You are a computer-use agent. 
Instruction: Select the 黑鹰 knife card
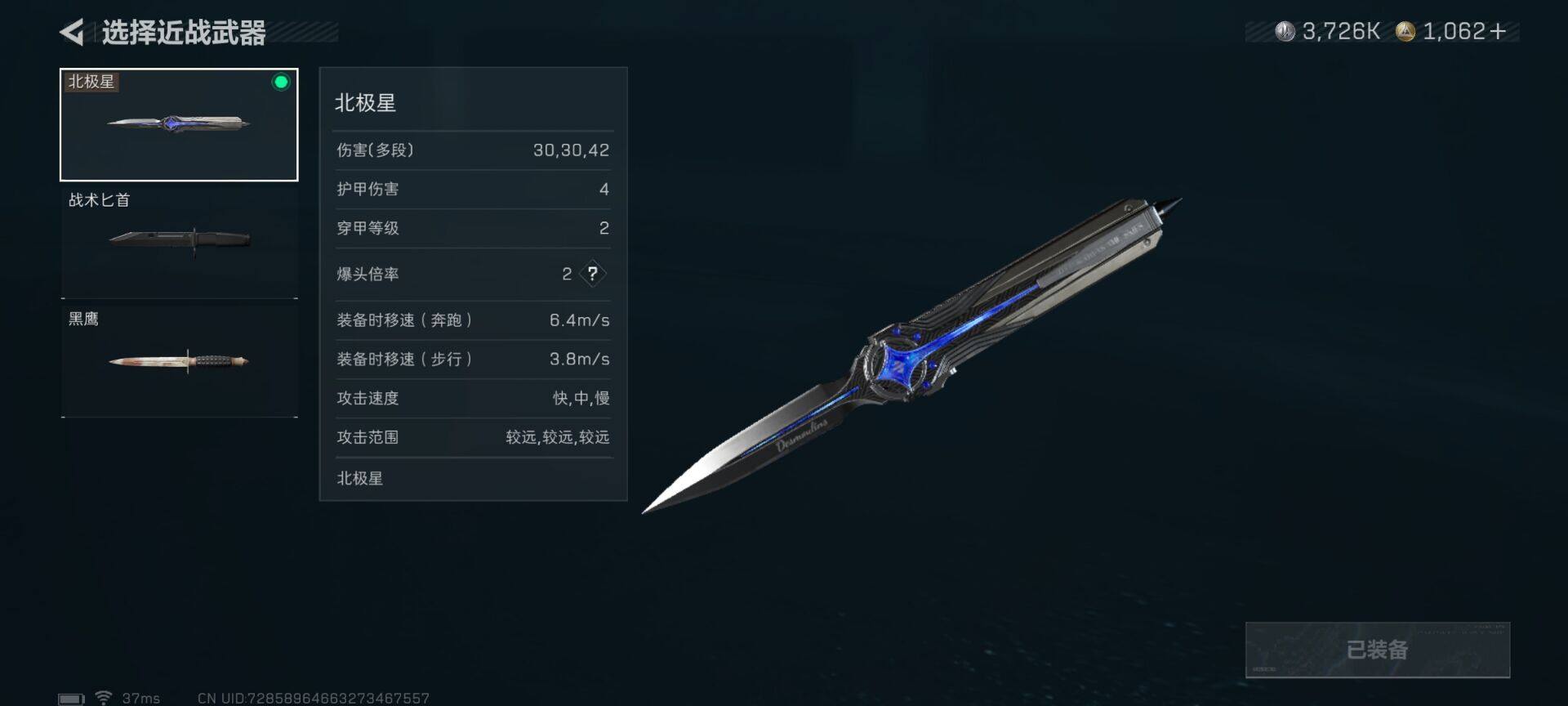(179, 360)
